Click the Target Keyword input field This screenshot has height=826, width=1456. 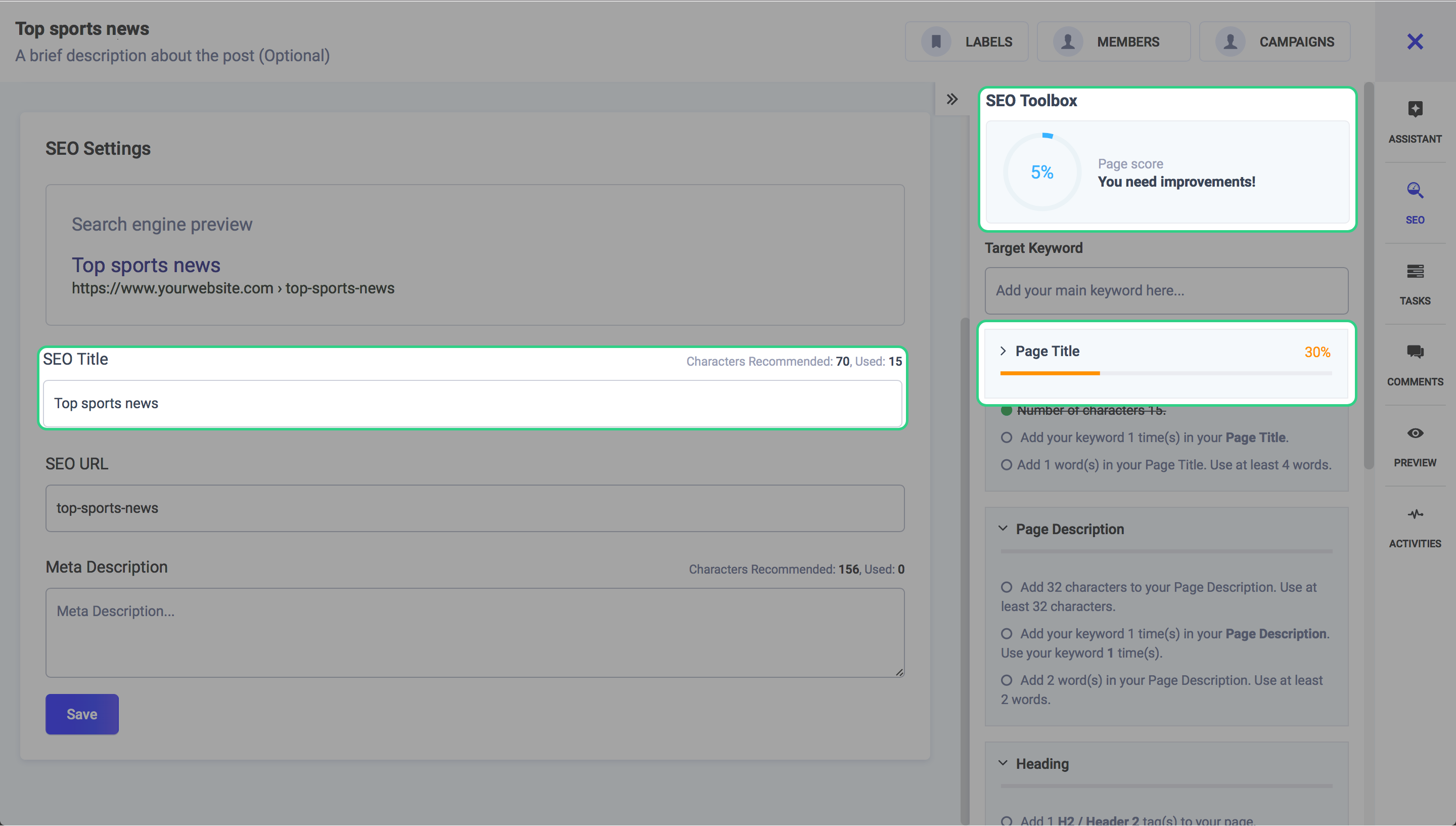[x=1166, y=290]
